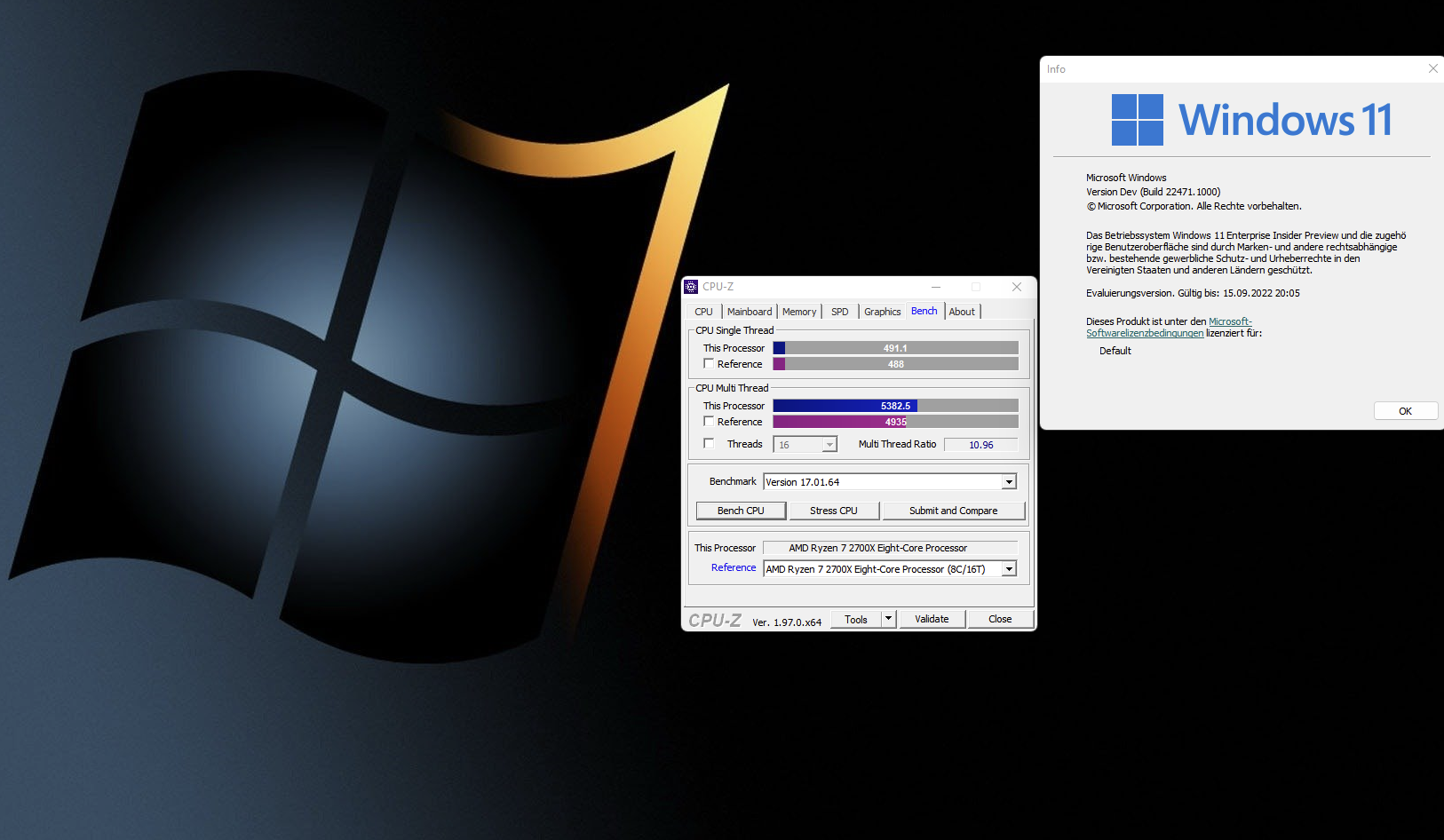Click the Stress CPU button
Screen dimensions: 1444x840
(834, 511)
